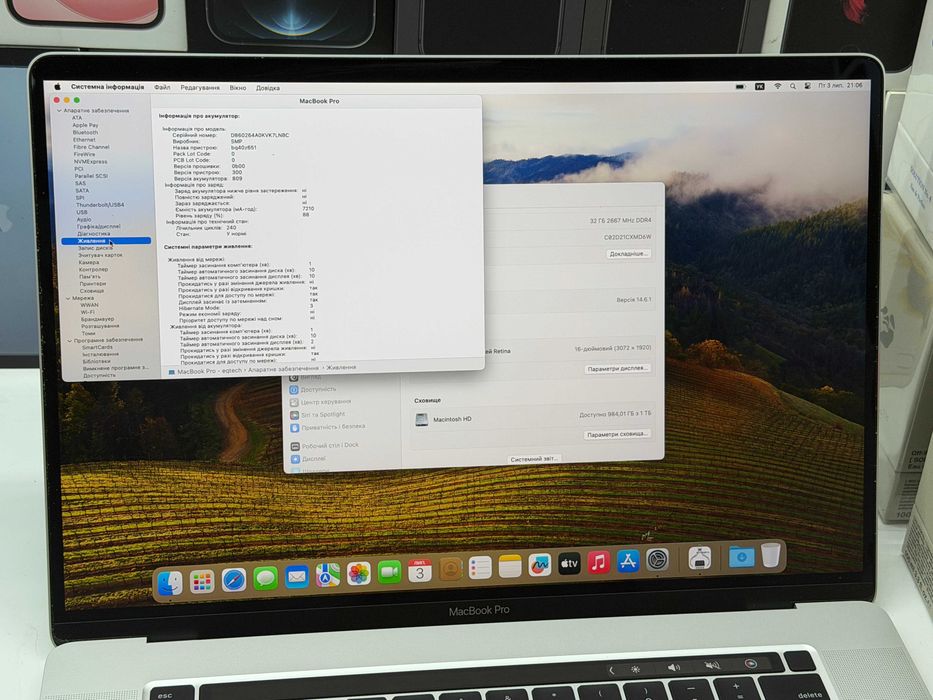
Task: Select USB in sidebar
Action: (82, 212)
